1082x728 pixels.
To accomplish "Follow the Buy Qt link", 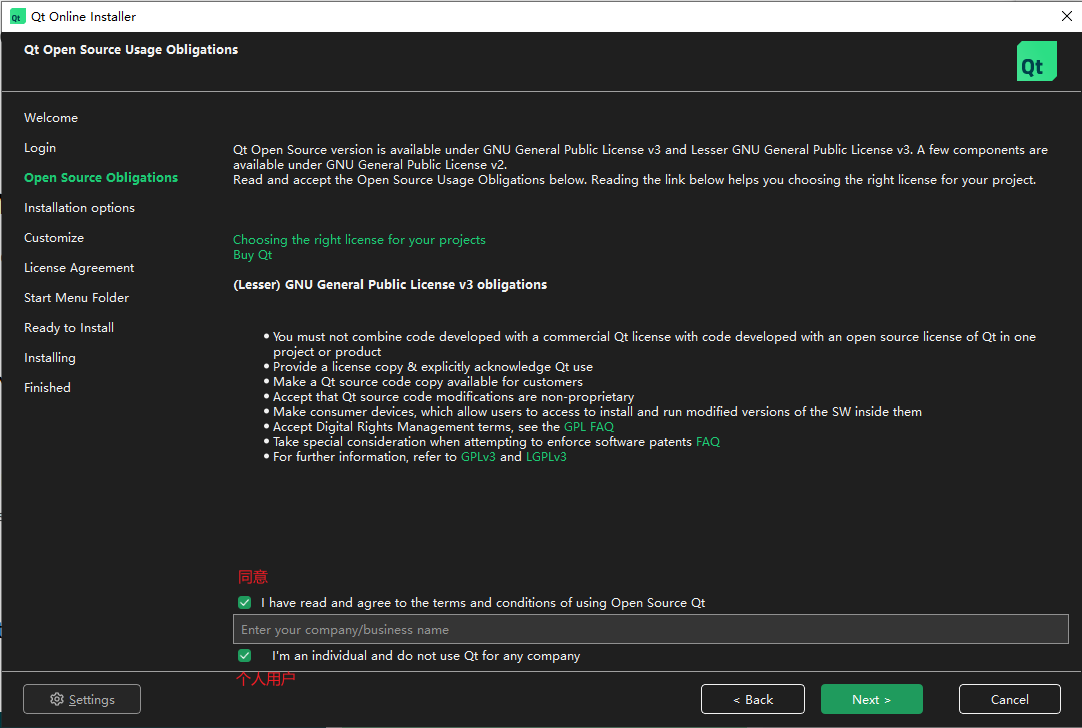I will click(x=252, y=255).
